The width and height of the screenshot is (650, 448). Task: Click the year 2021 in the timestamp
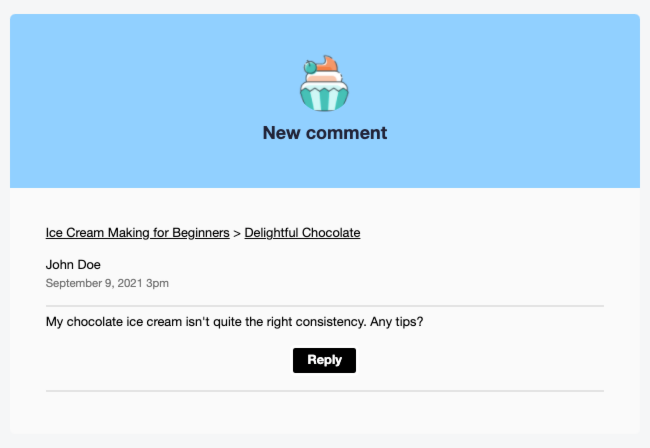[x=130, y=283]
